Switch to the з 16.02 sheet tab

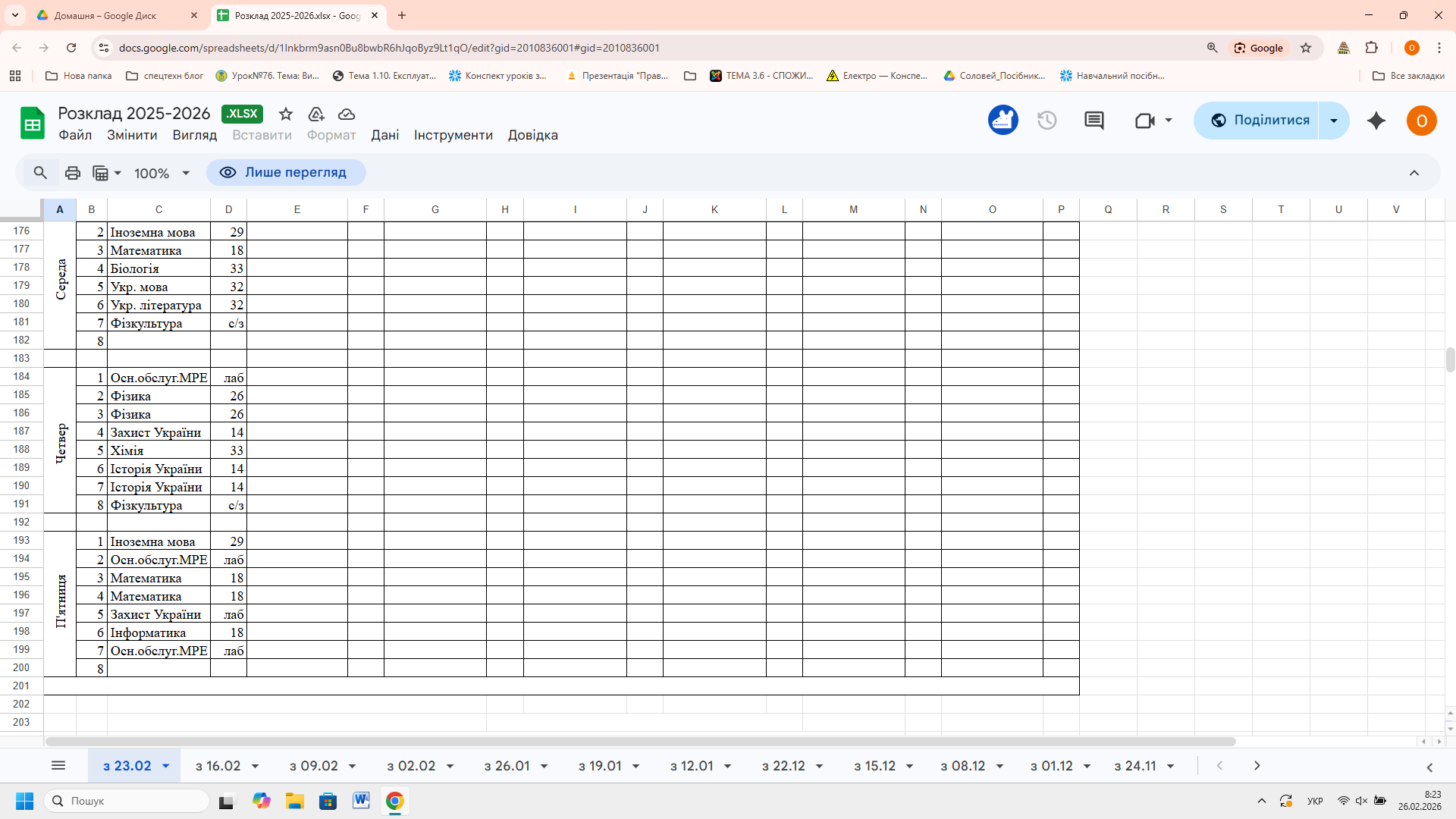[x=218, y=766]
